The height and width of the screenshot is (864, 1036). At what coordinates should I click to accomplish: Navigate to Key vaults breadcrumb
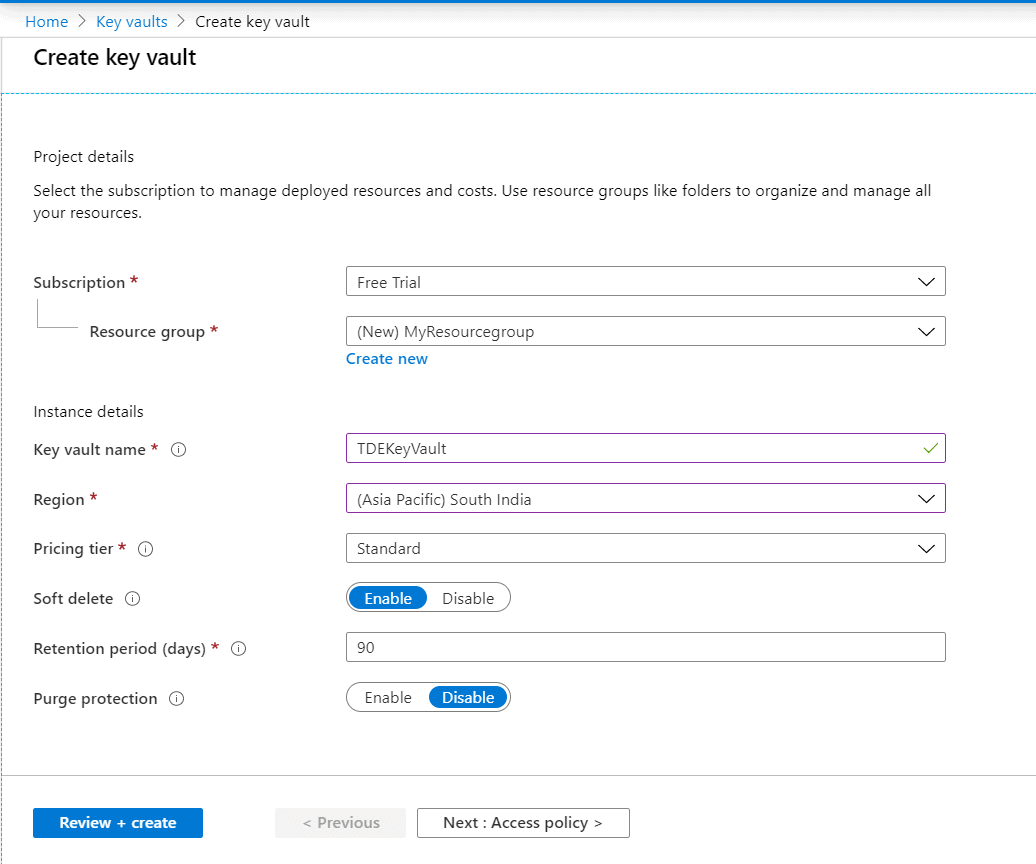(132, 22)
